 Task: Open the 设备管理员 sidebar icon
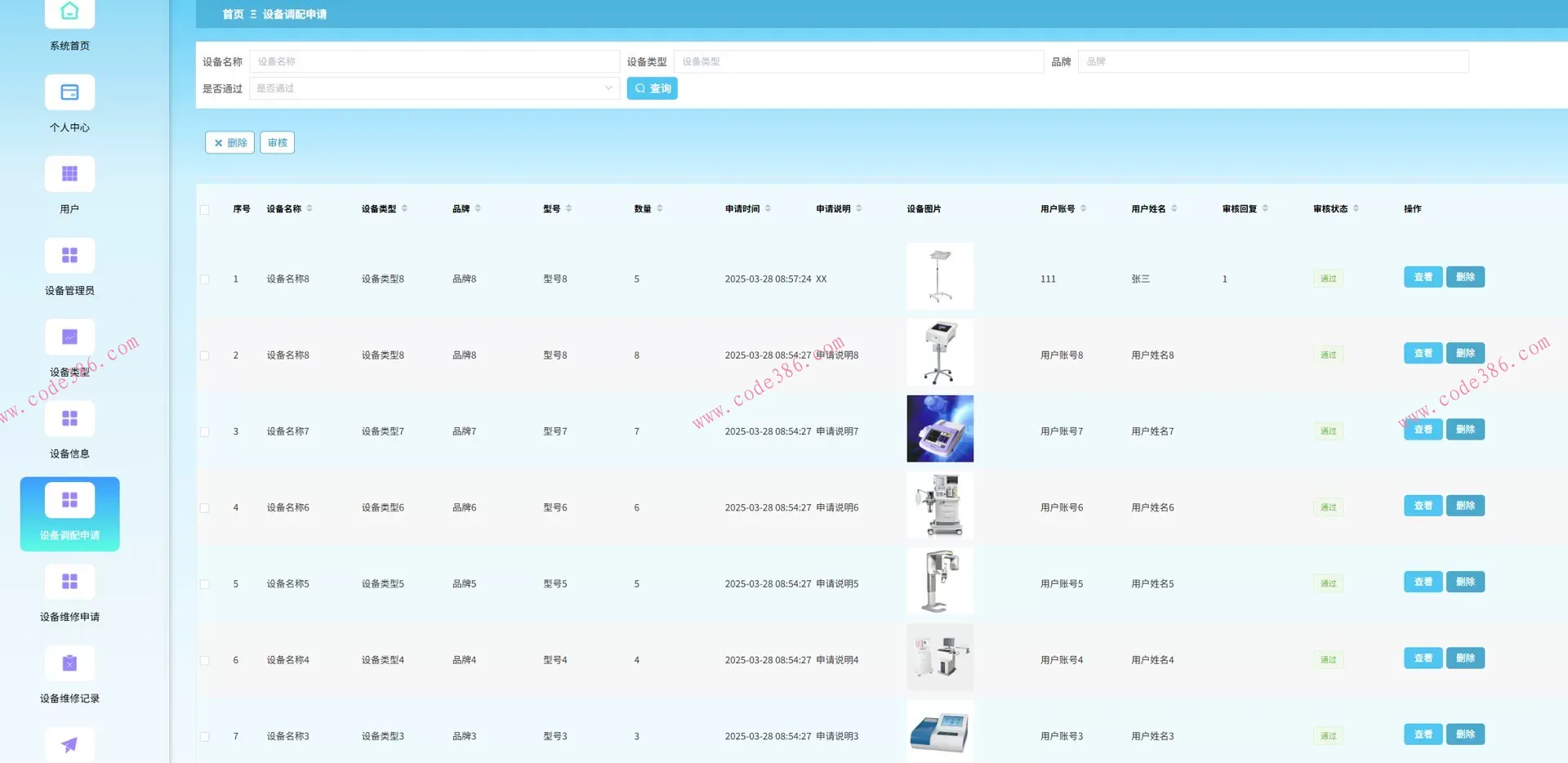coord(69,256)
